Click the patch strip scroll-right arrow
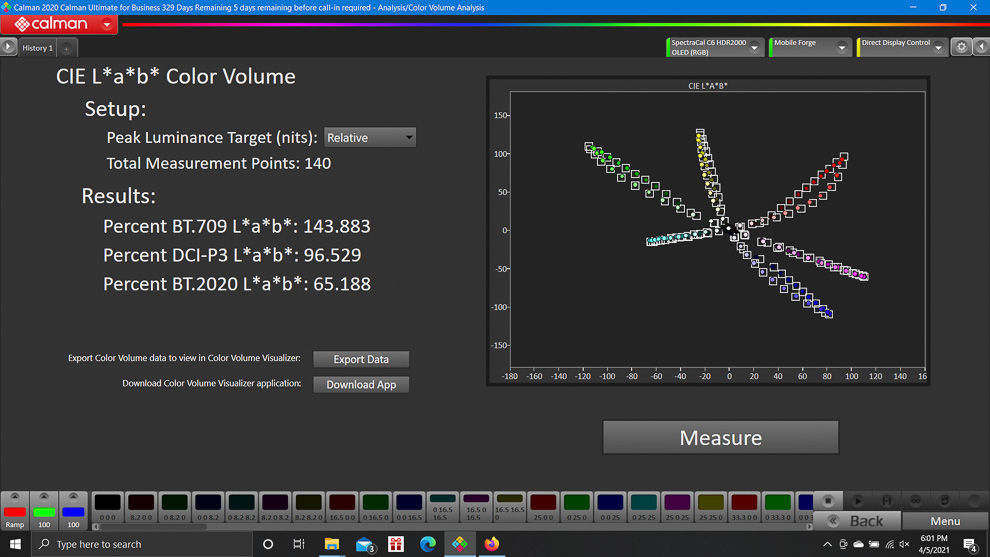The image size is (990, 557). coord(809,527)
